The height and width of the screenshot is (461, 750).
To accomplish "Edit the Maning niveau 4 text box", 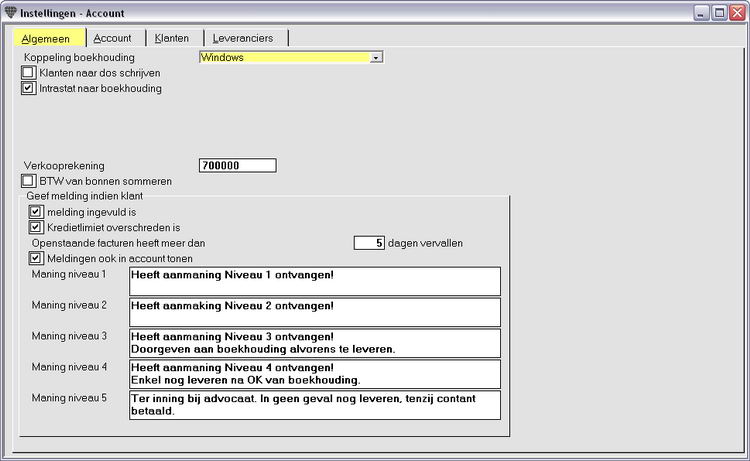I will click(x=315, y=374).
